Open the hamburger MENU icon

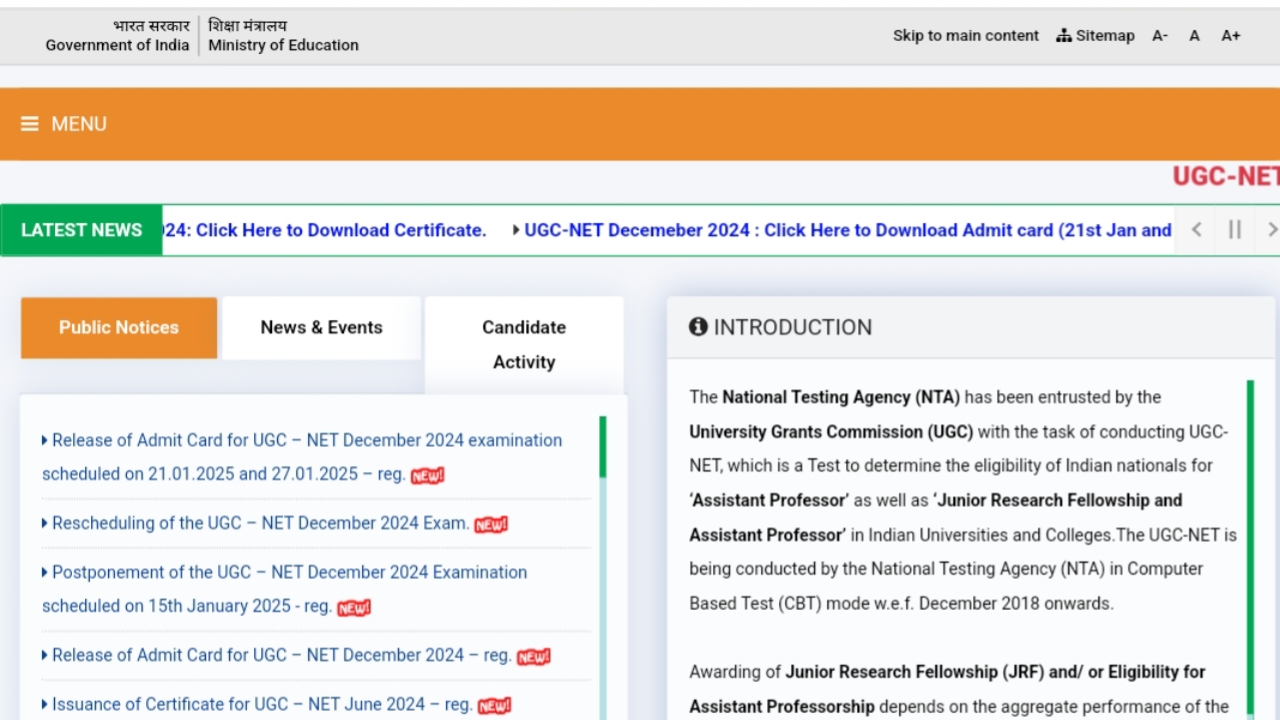pos(30,124)
